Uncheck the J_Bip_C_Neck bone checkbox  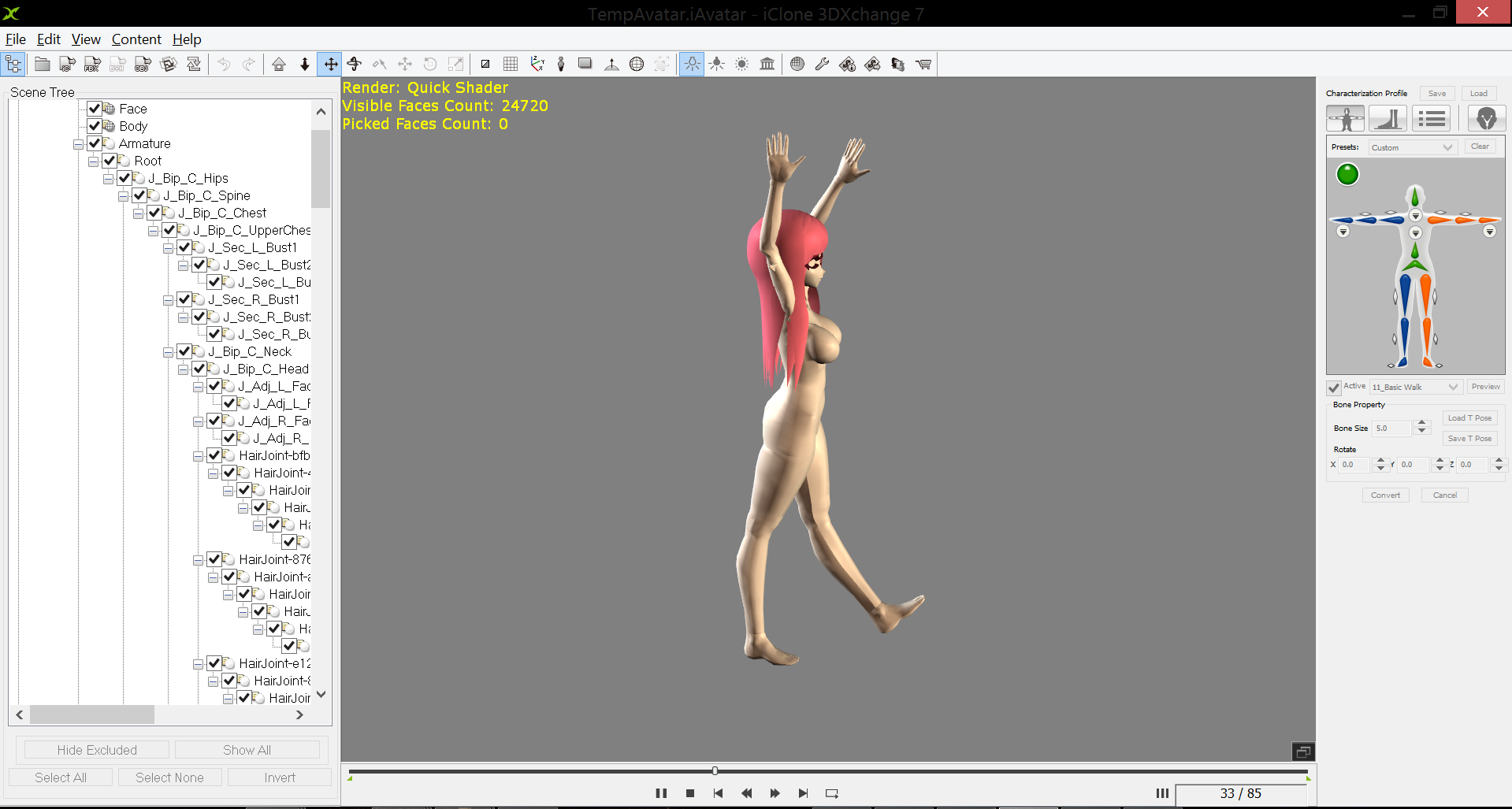[184, 351]
